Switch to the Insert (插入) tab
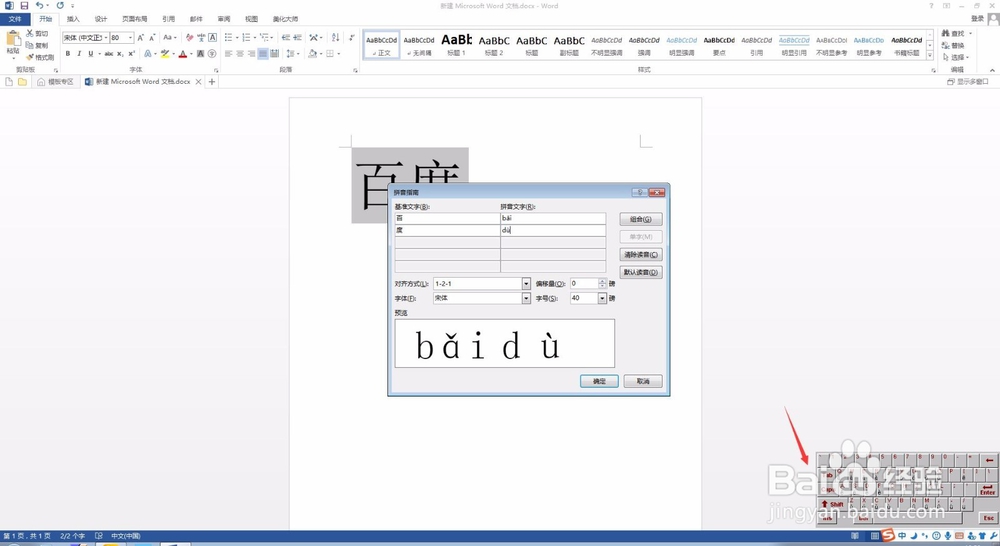 click(x=73, y=19)
